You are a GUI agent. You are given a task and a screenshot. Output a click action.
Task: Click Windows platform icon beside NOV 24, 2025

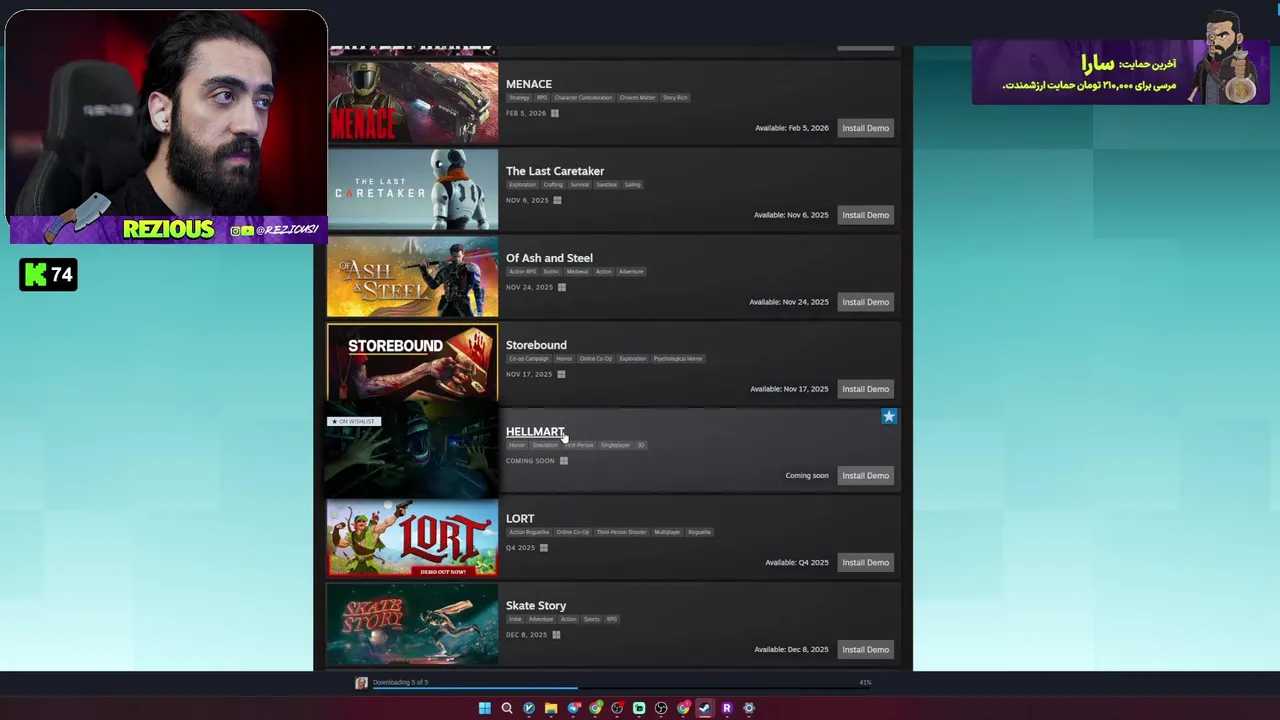tap(561, 287)
